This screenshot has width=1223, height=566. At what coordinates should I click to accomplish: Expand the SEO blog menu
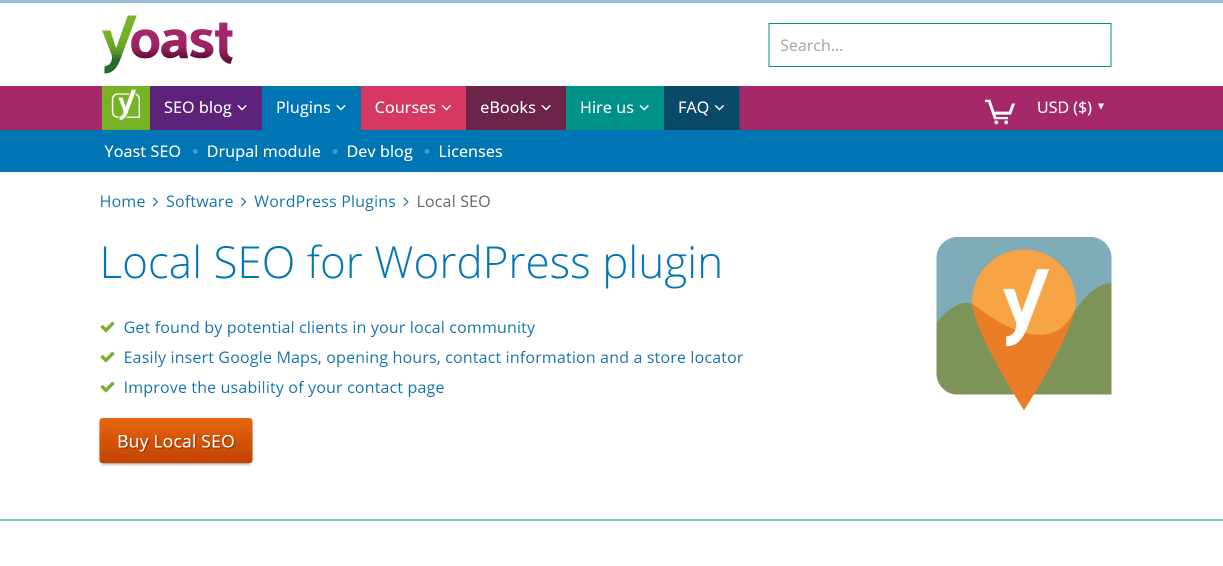tap(206, 108)
